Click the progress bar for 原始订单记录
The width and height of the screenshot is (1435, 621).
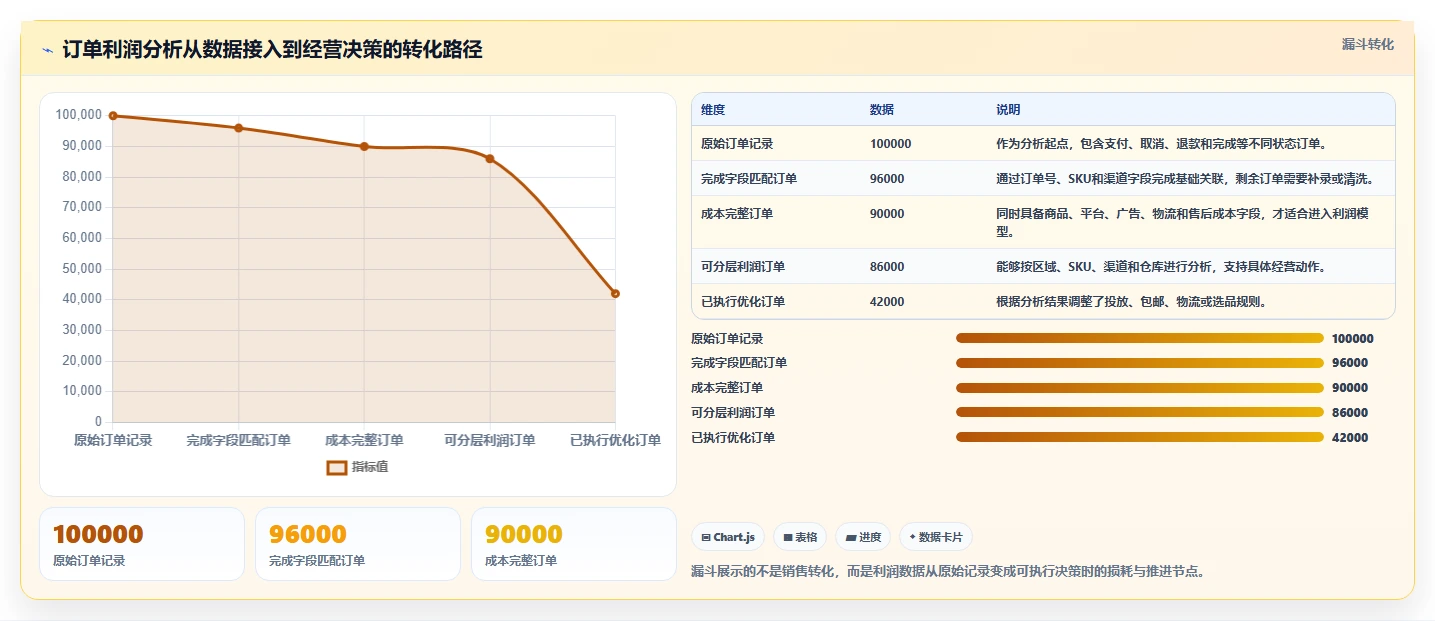point(1140,338)
